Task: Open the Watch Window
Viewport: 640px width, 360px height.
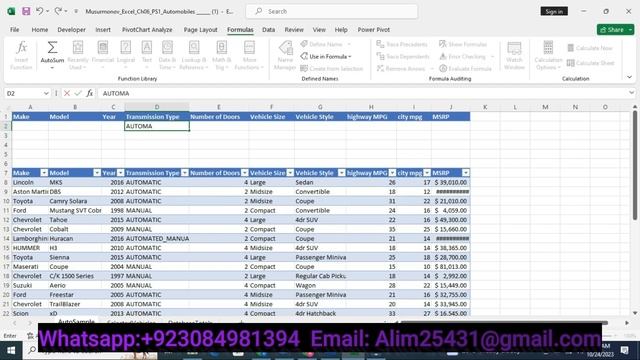Action: pos(514,55)
